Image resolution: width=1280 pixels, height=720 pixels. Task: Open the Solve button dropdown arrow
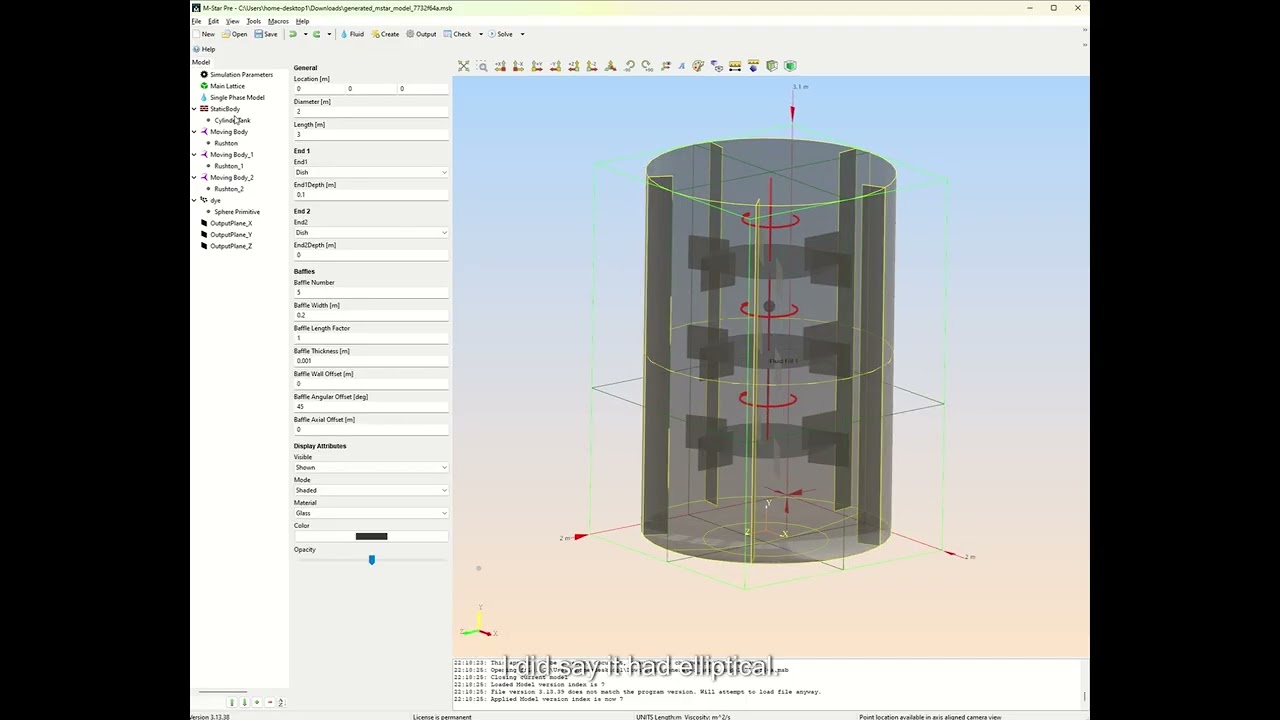point(522,34)
